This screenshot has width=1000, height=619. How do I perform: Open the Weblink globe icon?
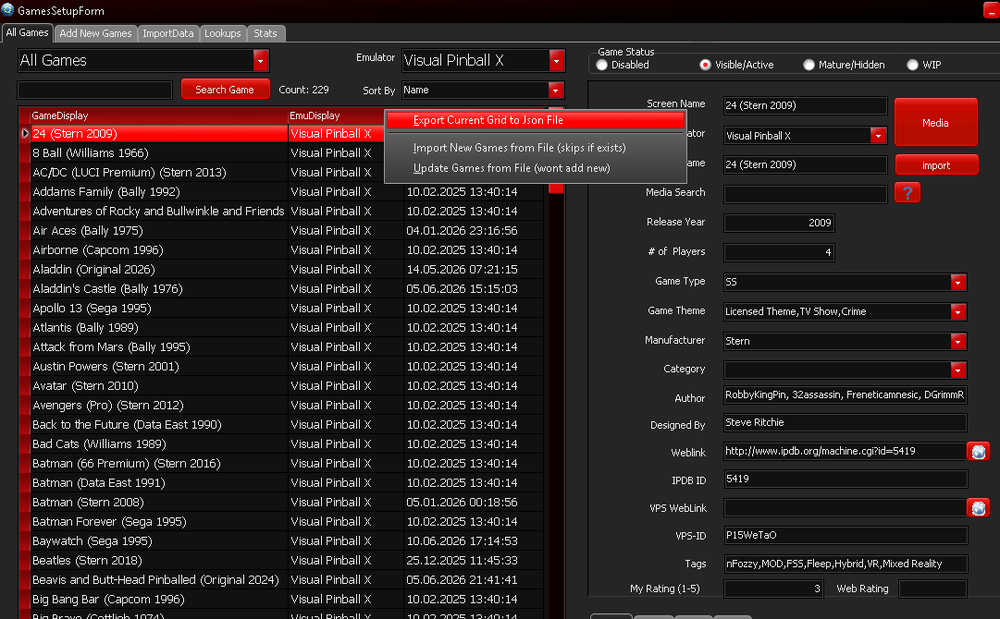pos(978,451)
